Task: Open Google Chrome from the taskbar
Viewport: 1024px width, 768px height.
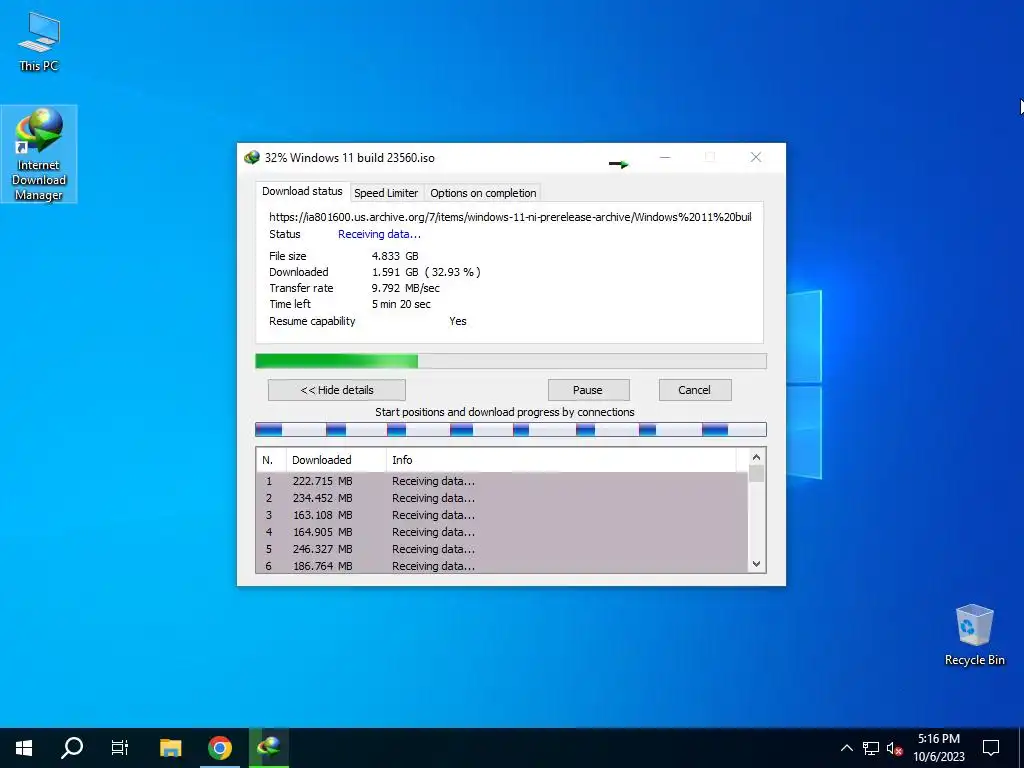Action: pyautogui.click(x=219, y=748)
